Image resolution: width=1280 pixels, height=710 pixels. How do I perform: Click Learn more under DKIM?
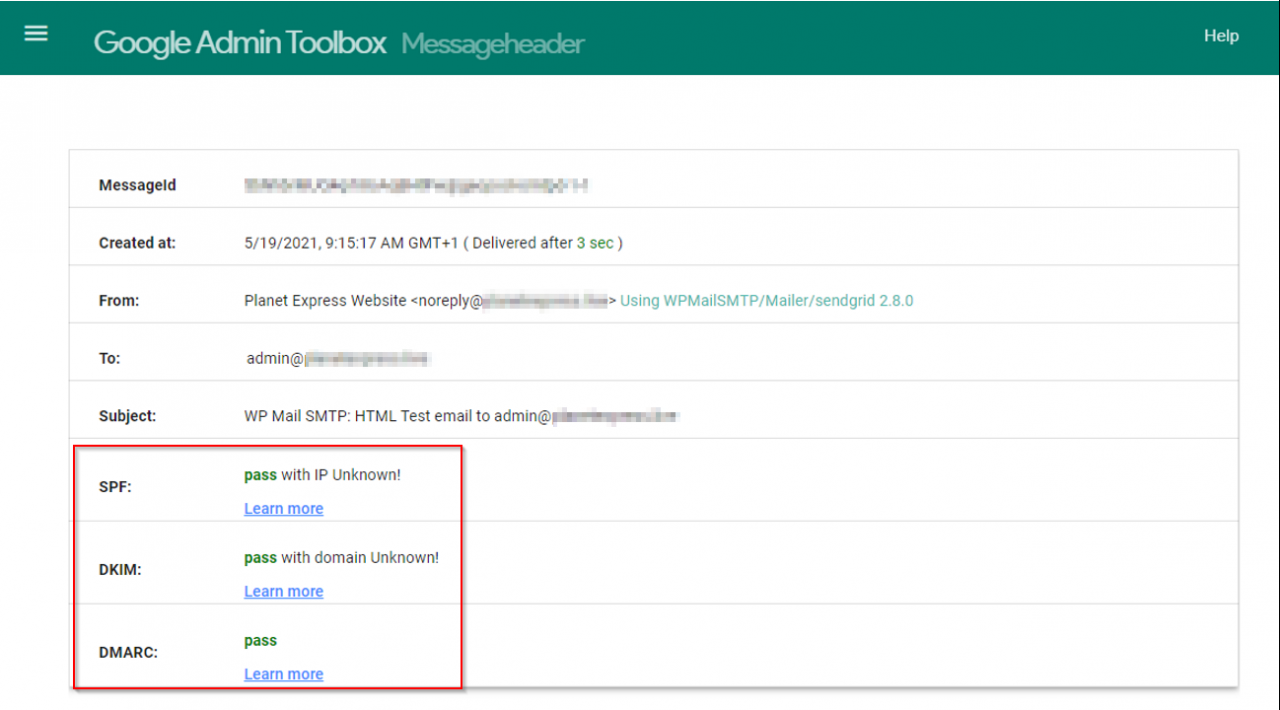(x=283, y=592)
